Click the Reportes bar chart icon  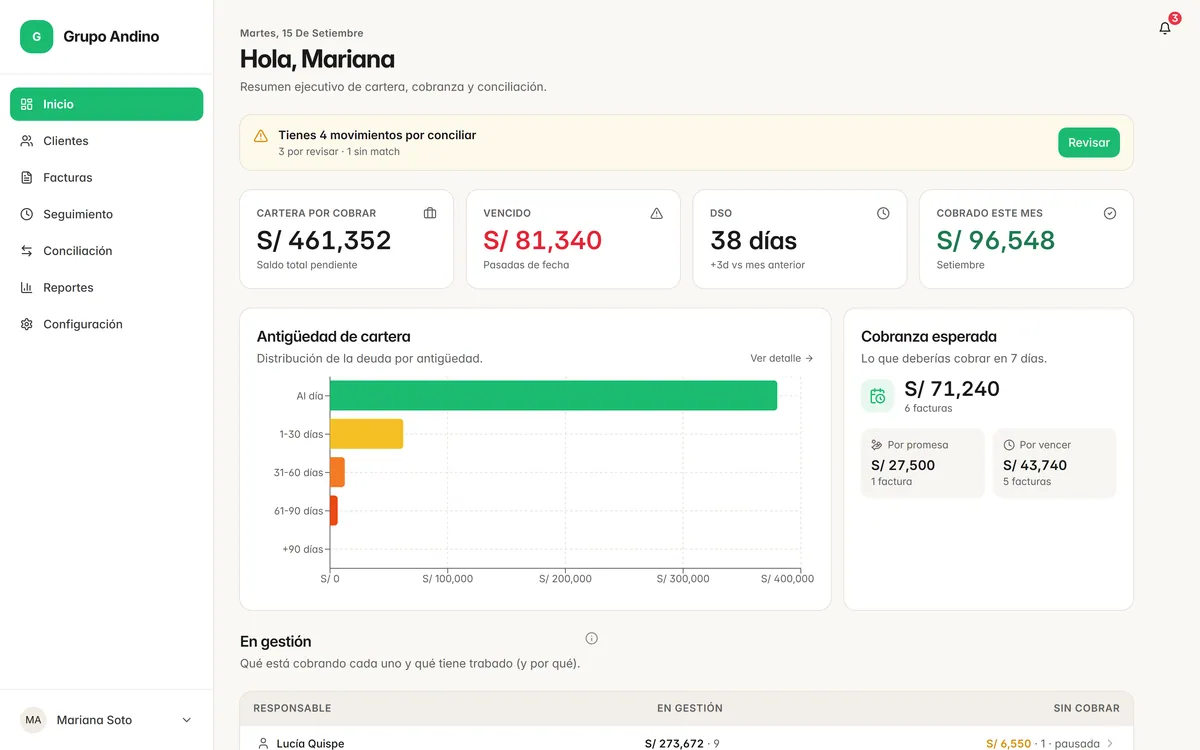27,288
